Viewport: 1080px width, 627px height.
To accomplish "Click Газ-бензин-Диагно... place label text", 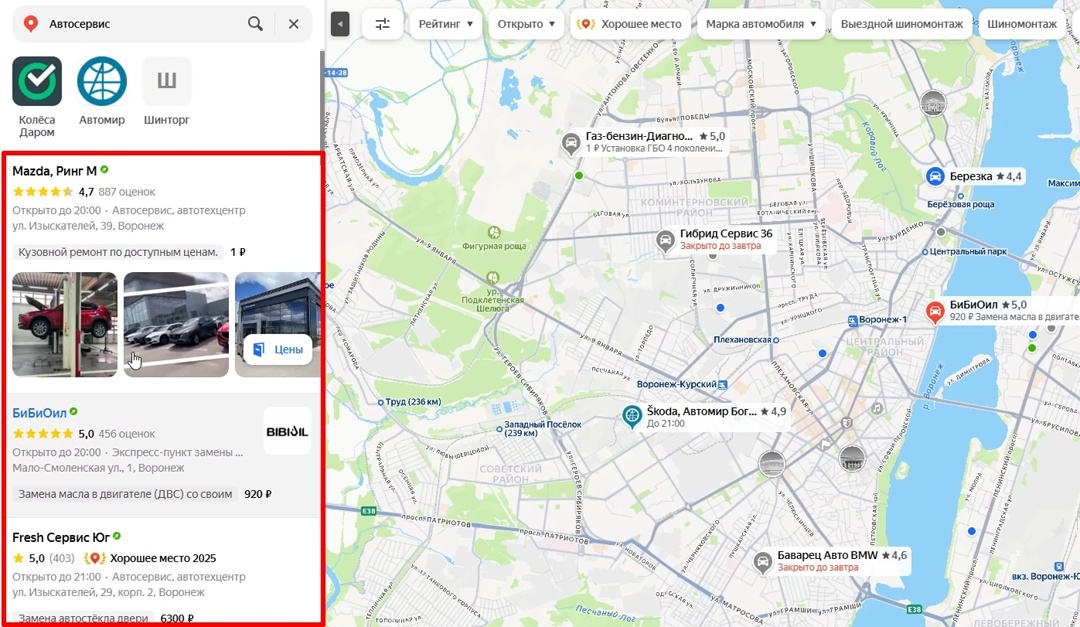I will point(639,136).
